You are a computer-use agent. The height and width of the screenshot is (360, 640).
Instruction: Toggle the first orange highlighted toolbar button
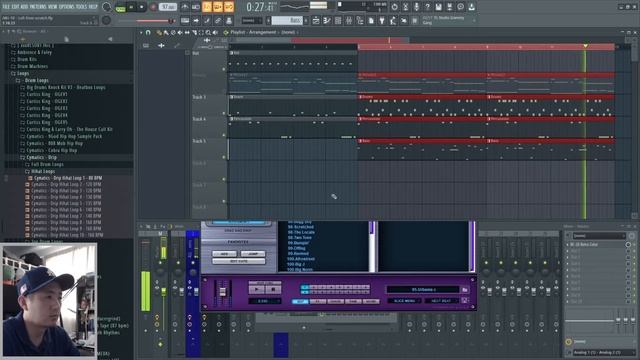pos(207,7)
